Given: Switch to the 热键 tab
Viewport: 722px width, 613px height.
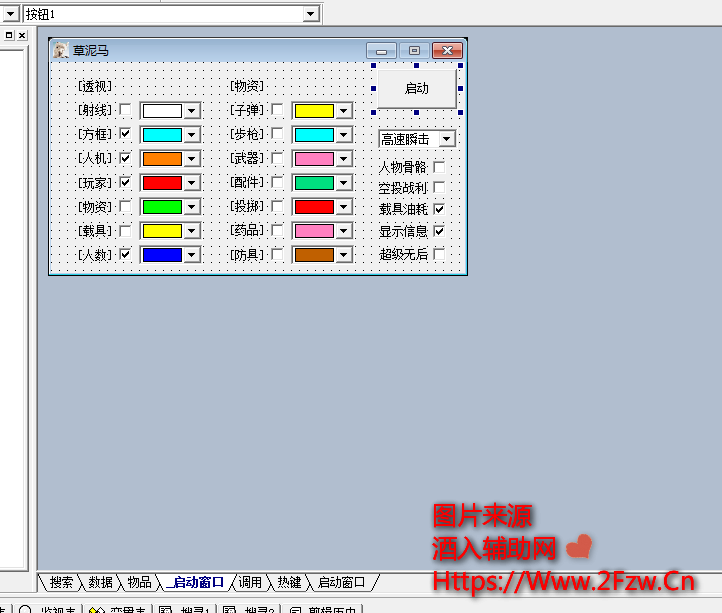Looking at the screenshot, I should [289, 582].
